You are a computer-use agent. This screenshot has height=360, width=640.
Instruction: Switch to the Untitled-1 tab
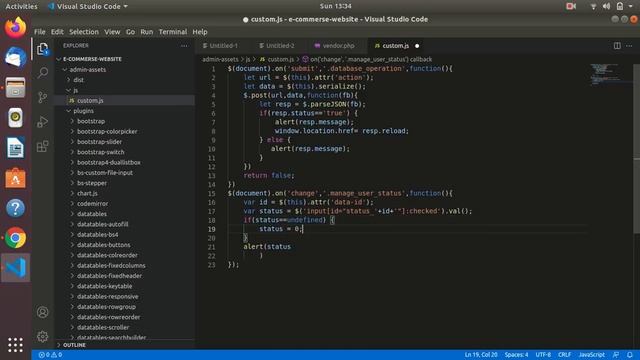pos(223,46)
